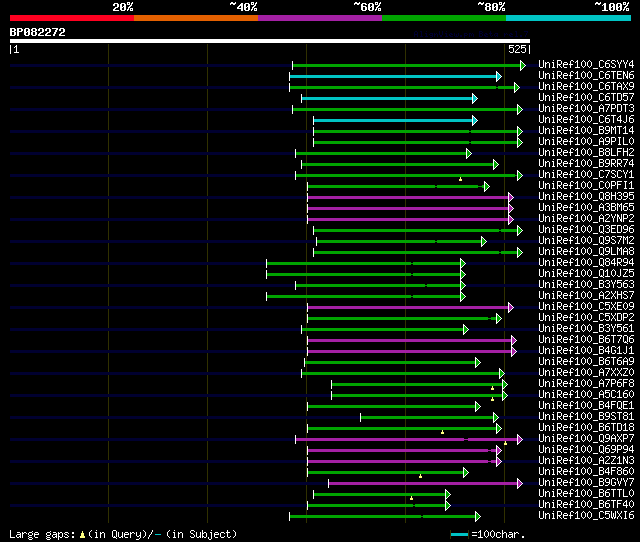Click the UniRef100_B4G1J1 label
The height and width of the screenshot is (542, 640).
(586, 351)
